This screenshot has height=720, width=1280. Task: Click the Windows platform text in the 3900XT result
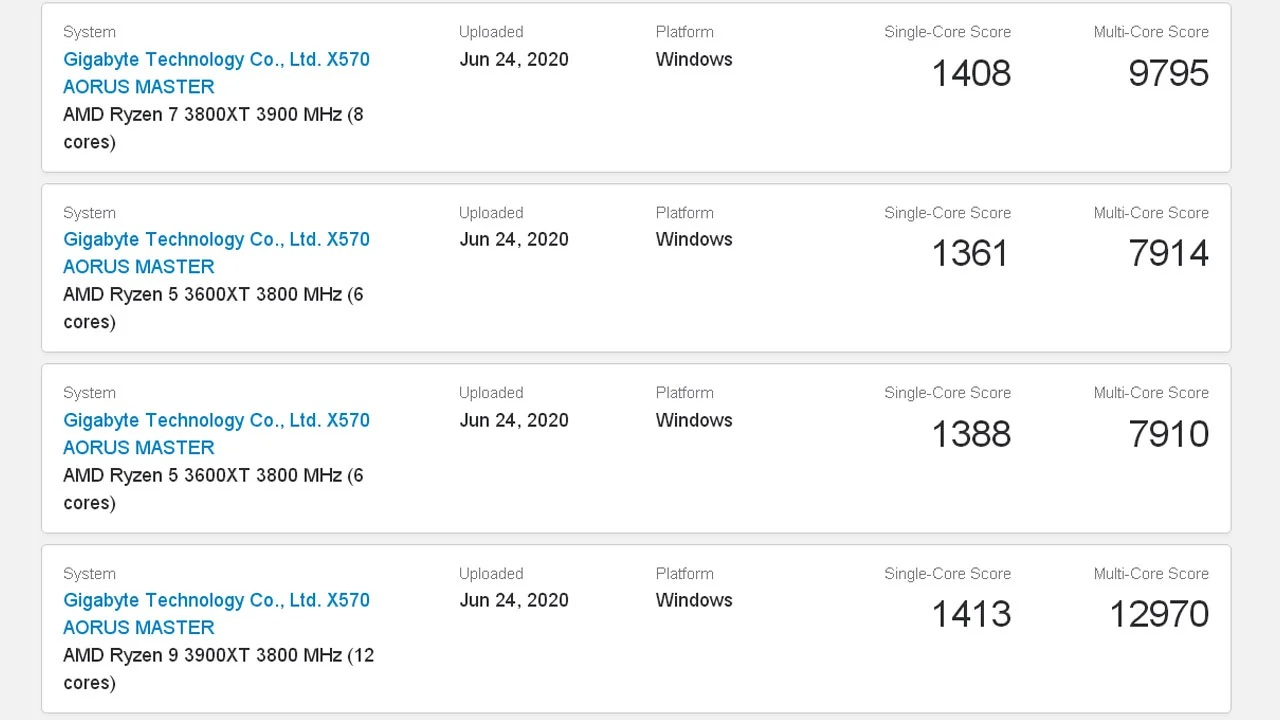point(694,600)
